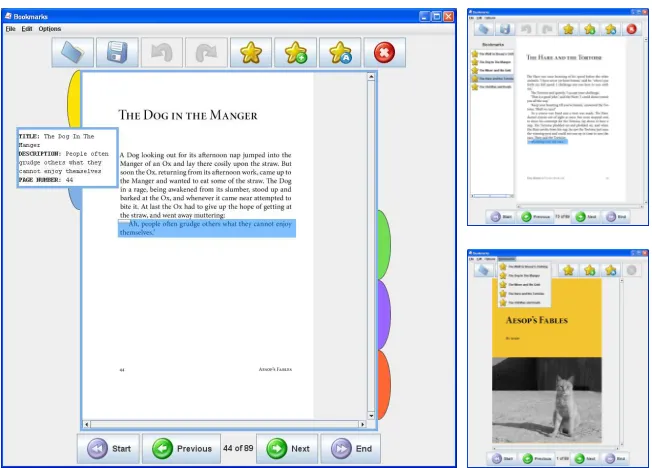Click Previous page button in main window

click(181, 448)
